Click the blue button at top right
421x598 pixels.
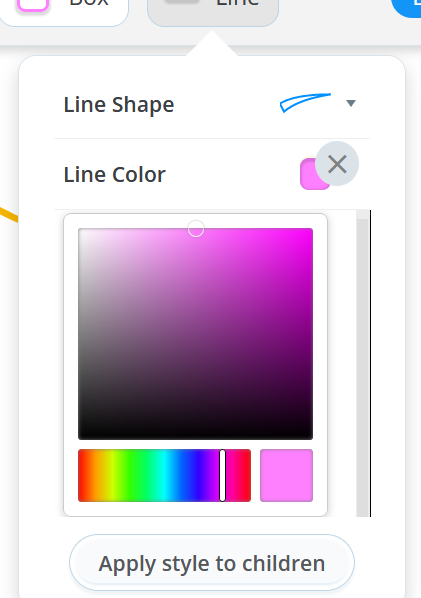[407, 7]
